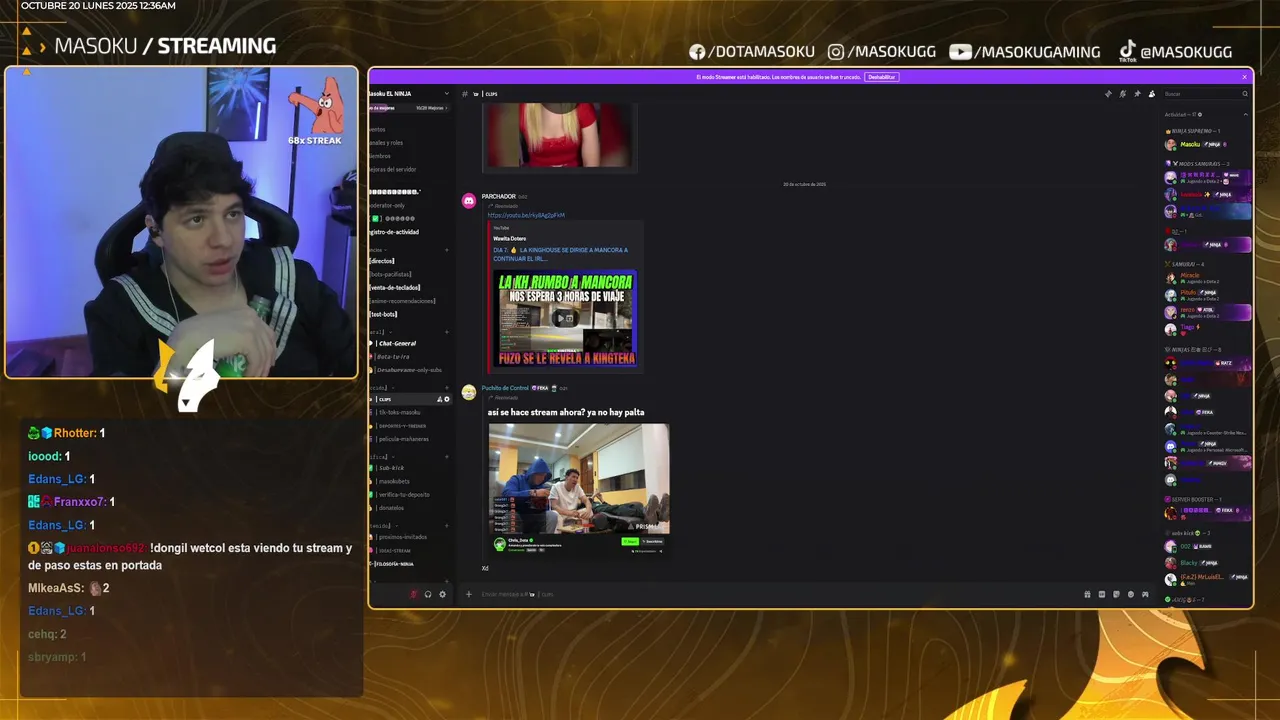Screen dimensions: 1280x720
Task: Select member Masoku in member list
Action: pos(1190,144)
